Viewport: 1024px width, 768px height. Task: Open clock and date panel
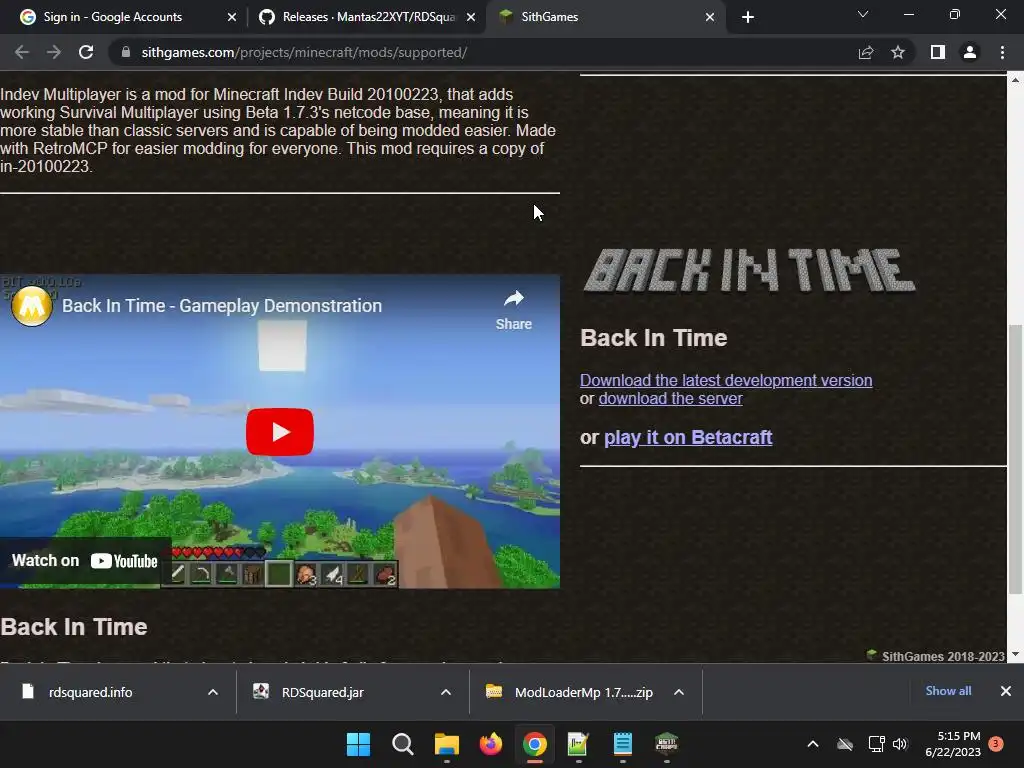pyautogui.click(x=953, y=744)
